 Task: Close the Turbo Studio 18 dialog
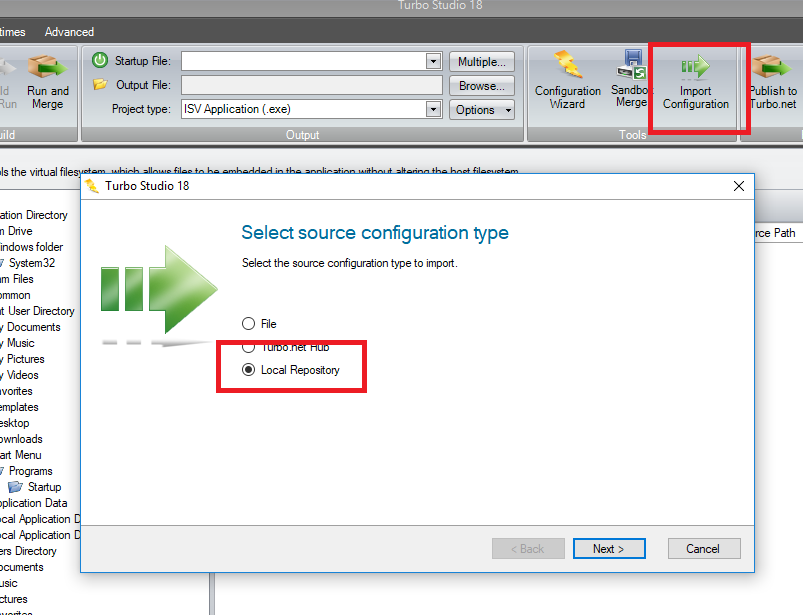click(x=738, y=186)
